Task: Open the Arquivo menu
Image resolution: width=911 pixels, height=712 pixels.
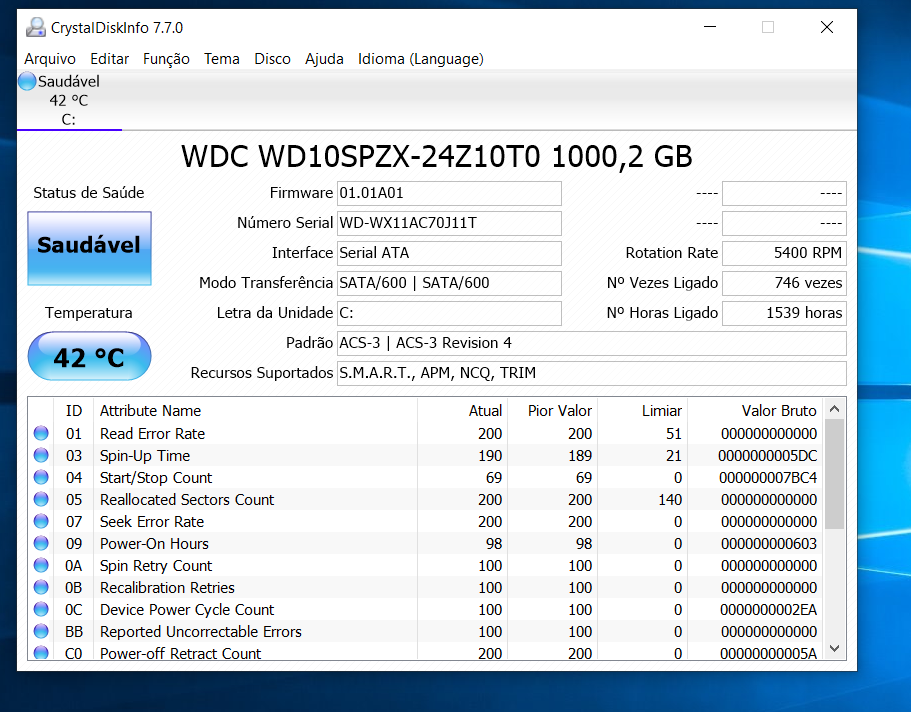Action: pyautogui.click(x=50, y=59)
